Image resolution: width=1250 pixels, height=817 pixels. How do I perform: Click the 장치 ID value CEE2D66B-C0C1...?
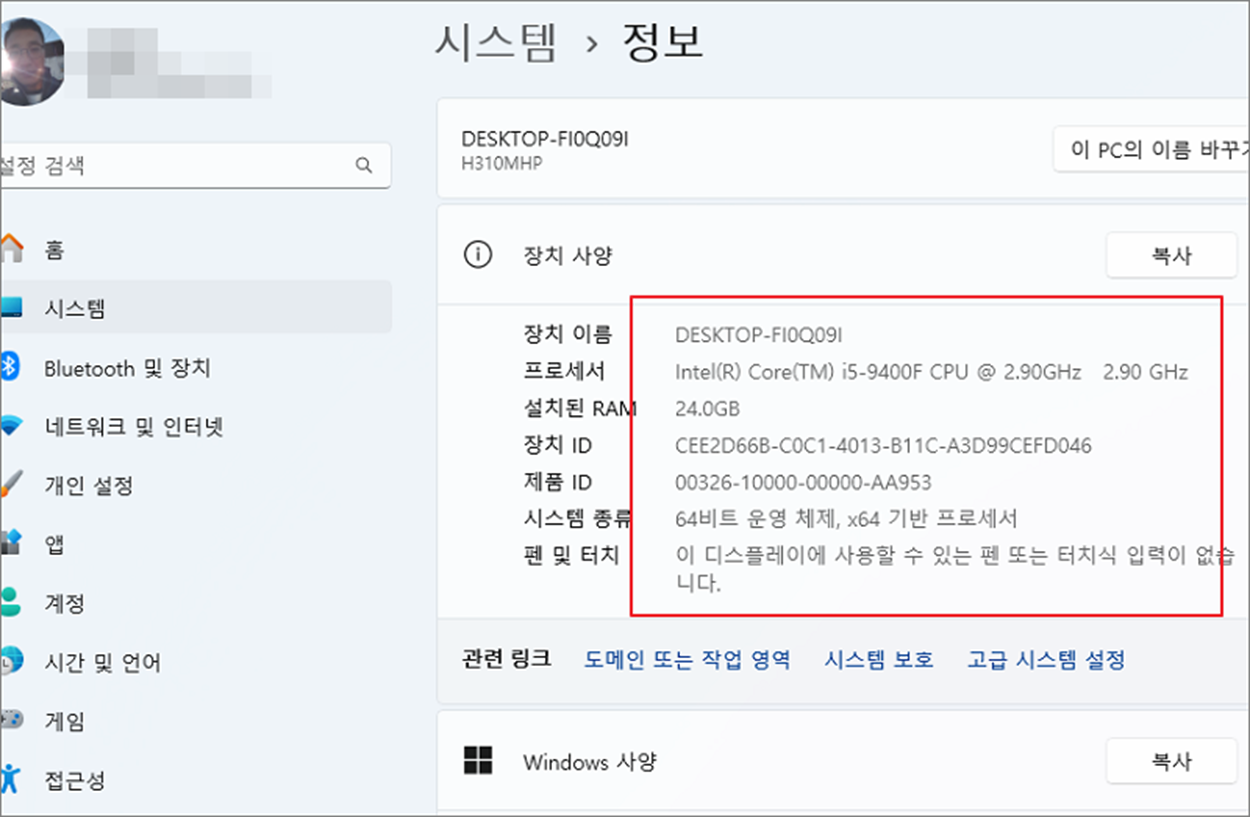884,446
